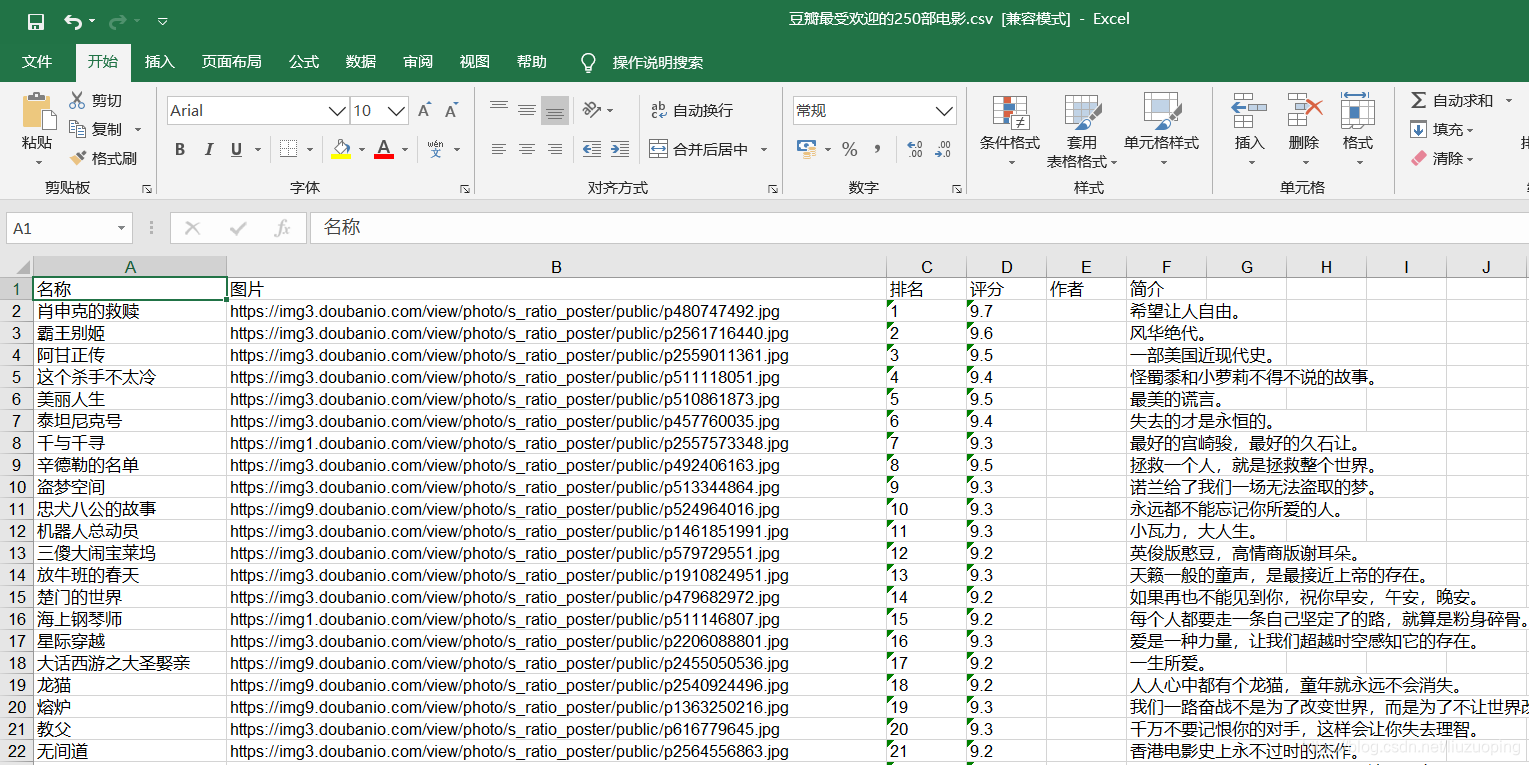Image resolution: width=1529 pixels, height=765 pixels.
Task: Open Cell Styles (单元格样式)
Action: [x=1161, y=132]
